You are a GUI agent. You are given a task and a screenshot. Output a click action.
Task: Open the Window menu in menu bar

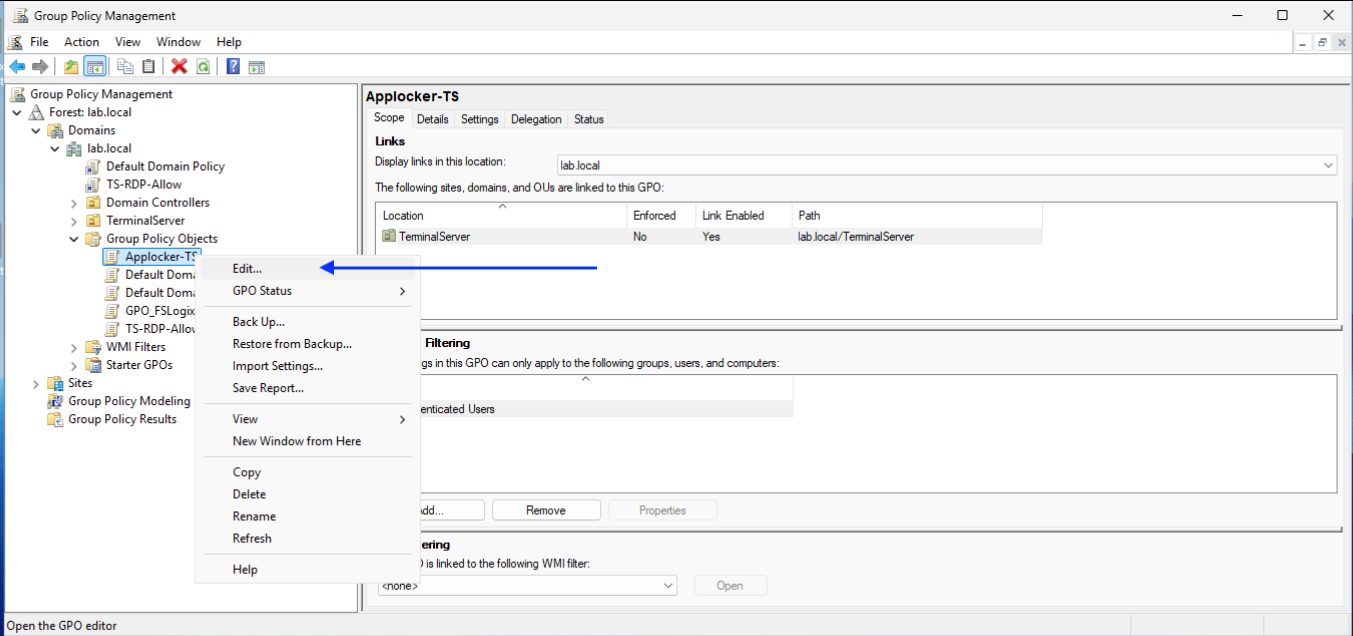coord(179,42)
